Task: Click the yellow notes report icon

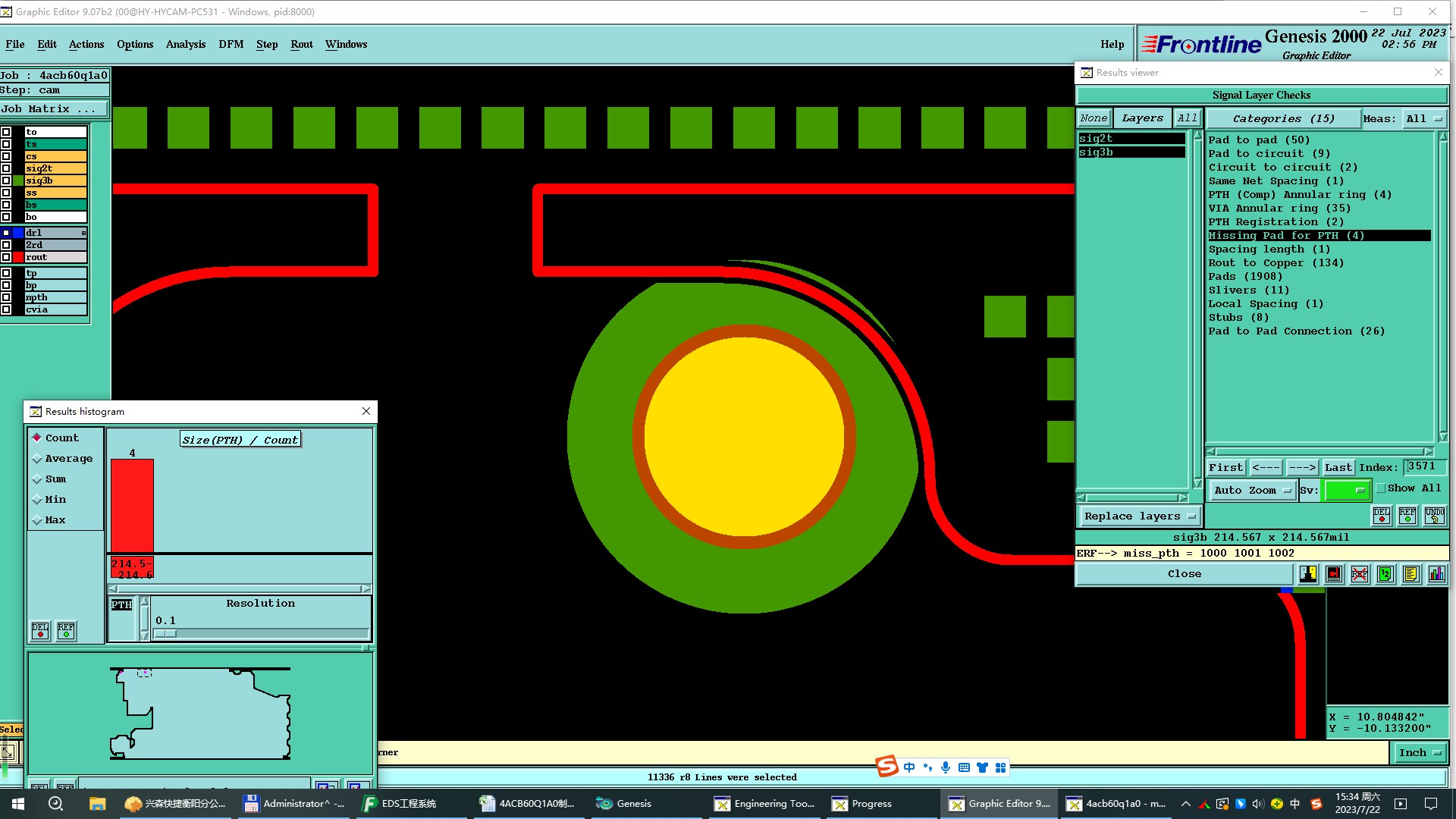Action: tap(1410, 574)
